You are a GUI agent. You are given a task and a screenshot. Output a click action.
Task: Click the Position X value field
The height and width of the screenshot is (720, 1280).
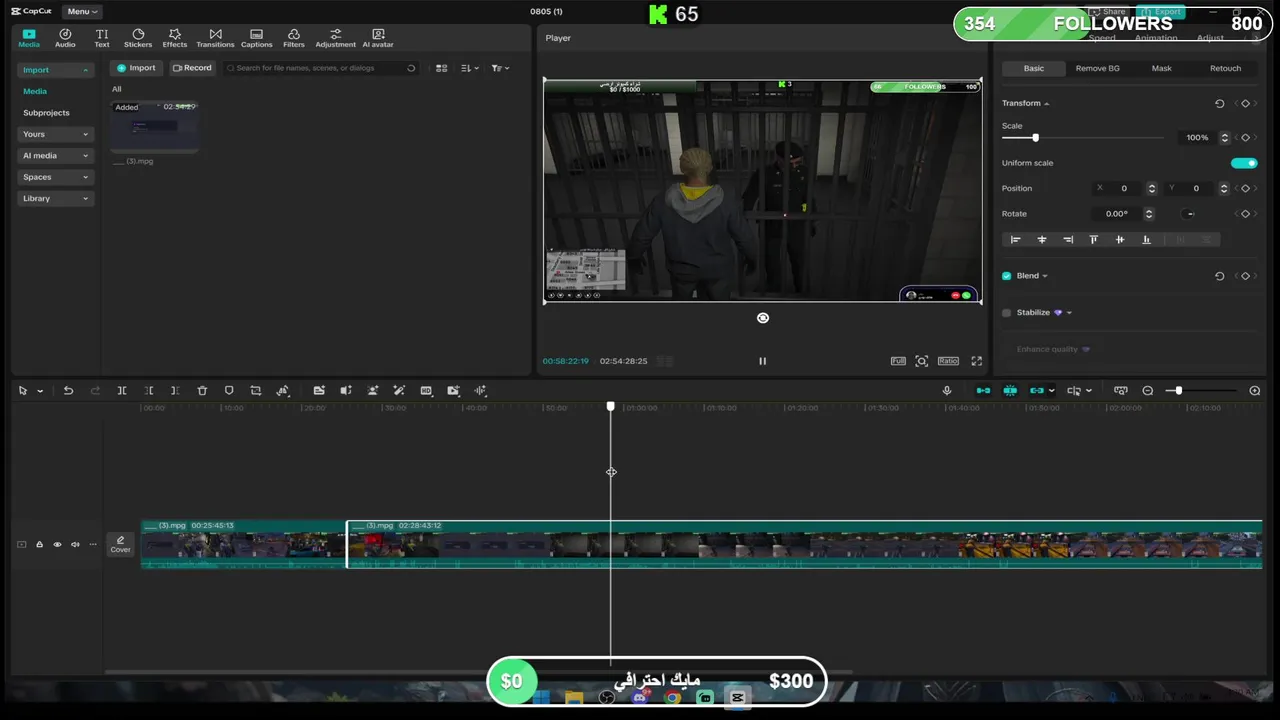coord(1124,188)
